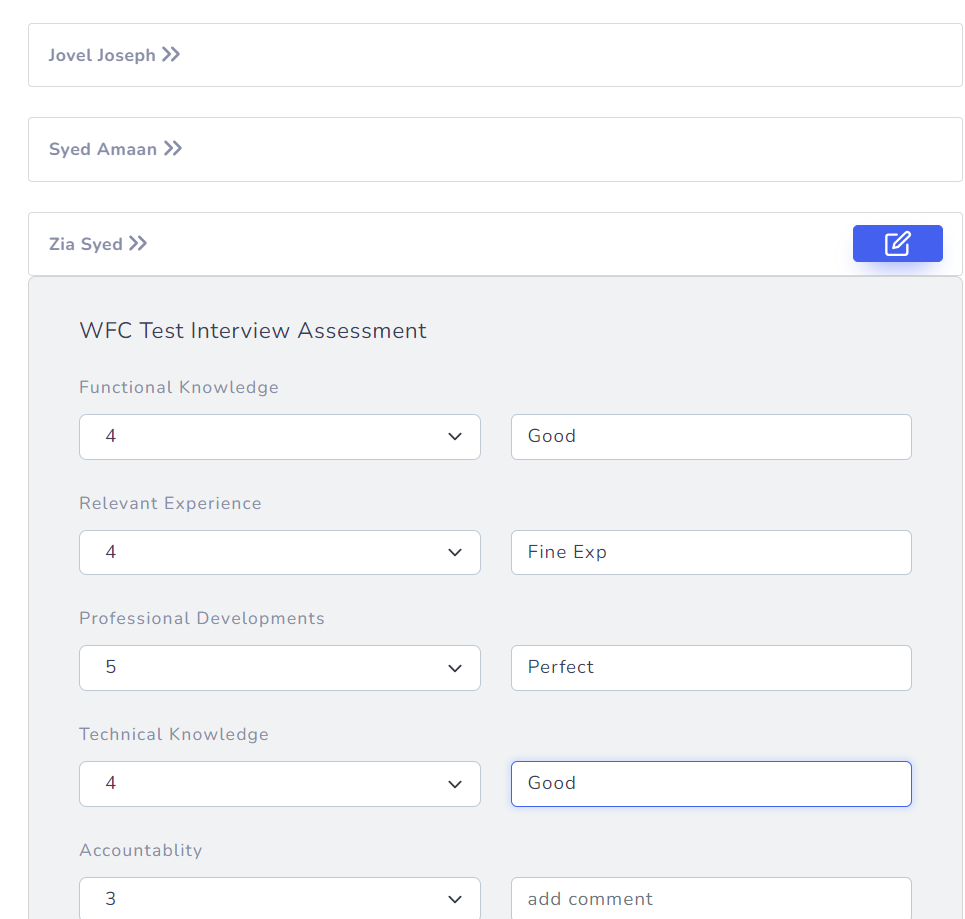Click the 'Fine Exp' comment field
This screenshot has height=919, width=965.
(x=710, y=552)
